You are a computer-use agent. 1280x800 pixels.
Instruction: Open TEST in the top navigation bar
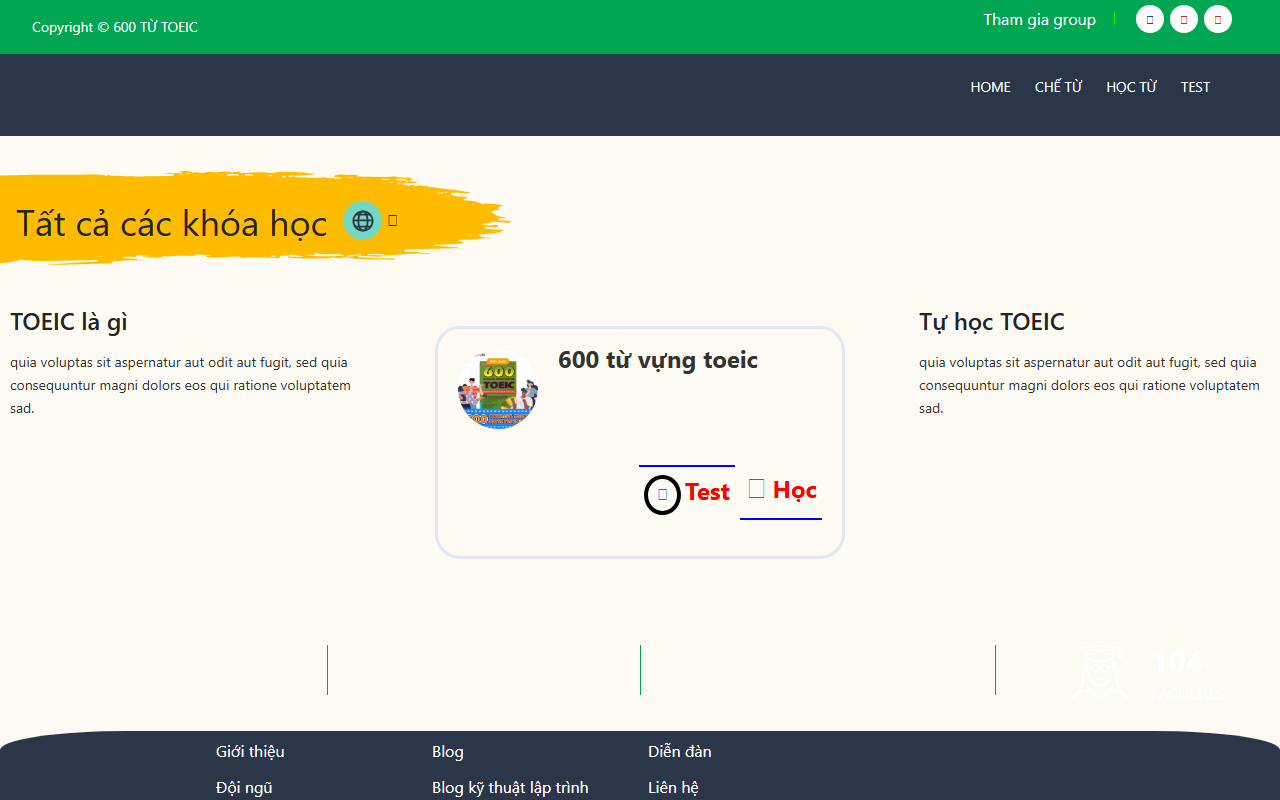point(1195,87)
